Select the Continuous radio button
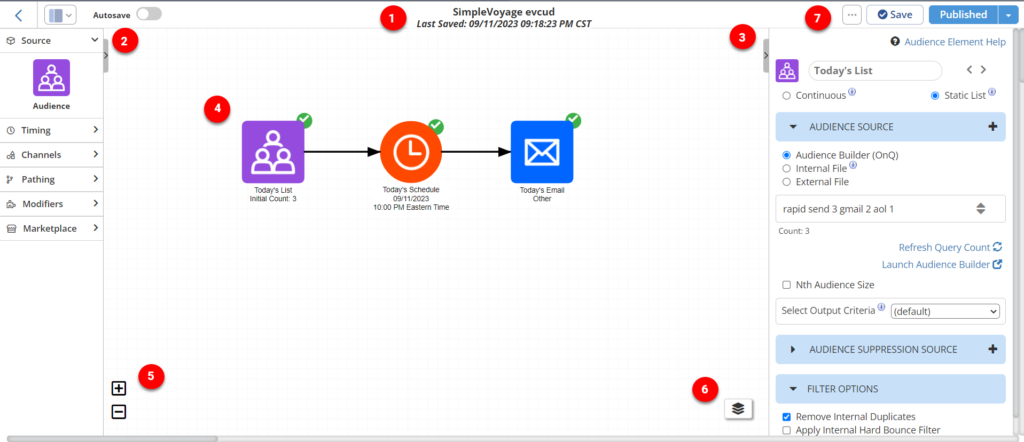This screenshot has height=442, width=1024. point(786,95)
